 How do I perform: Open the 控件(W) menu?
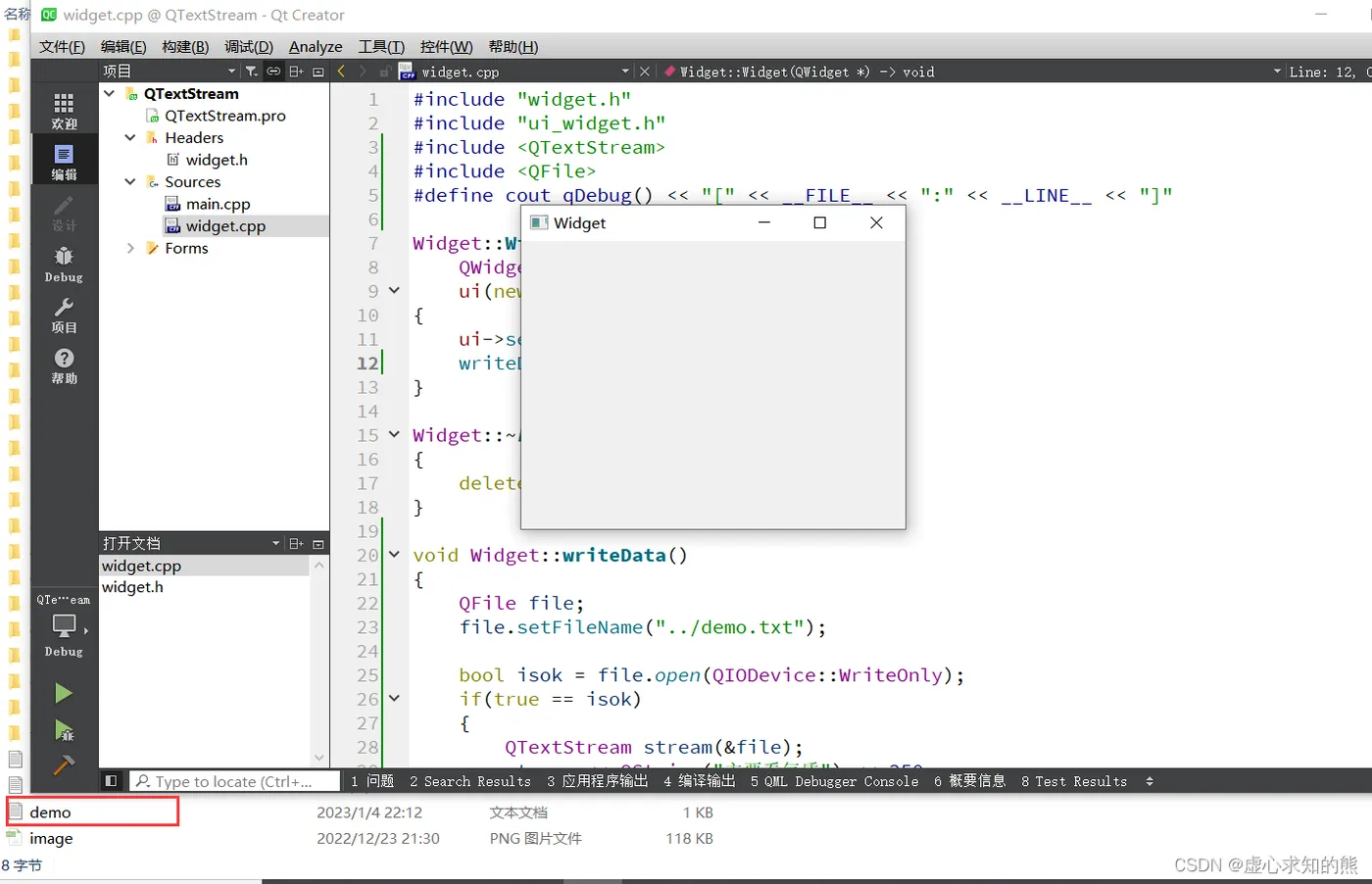tap(446, 46)
